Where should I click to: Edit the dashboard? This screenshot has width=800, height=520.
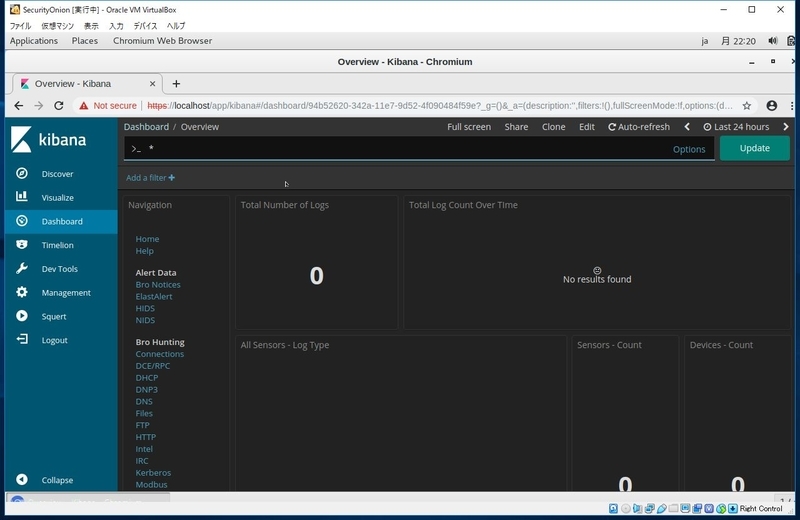(x=587, y=127)
